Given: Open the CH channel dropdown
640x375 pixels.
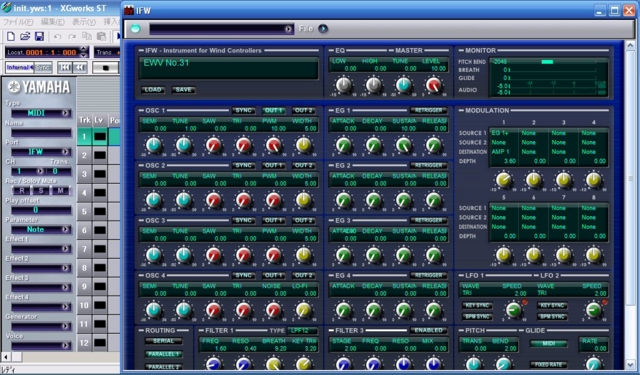Looking at the screenshot, I should coord(28,171).
